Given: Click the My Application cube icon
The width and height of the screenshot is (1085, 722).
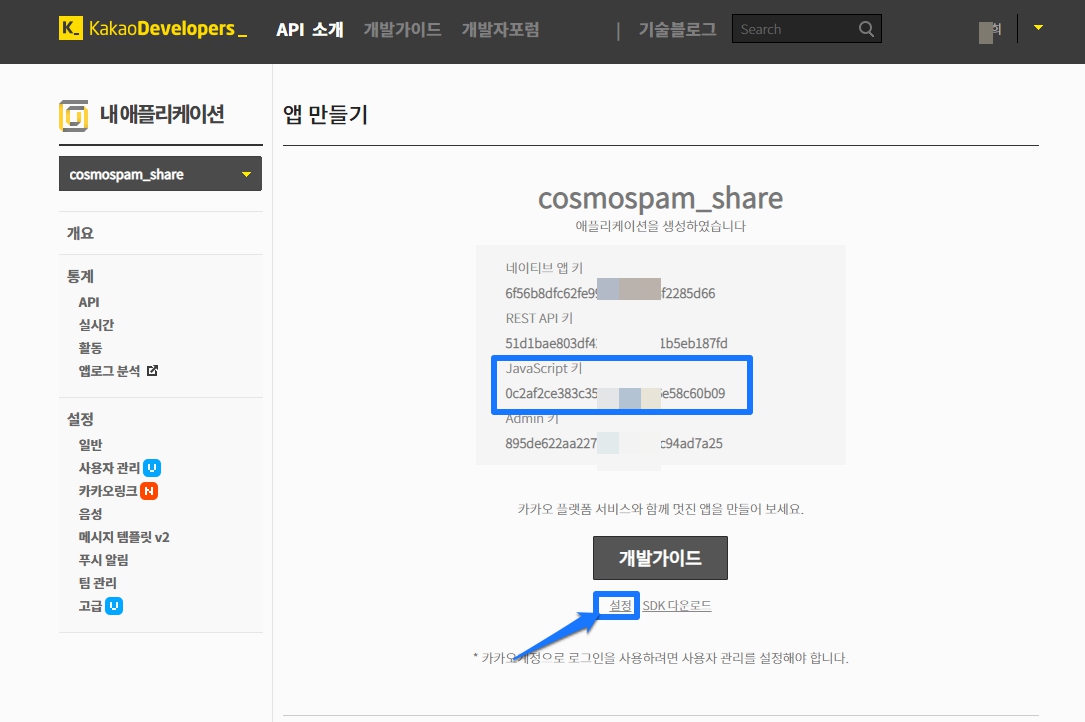Looking at the screenshot, I should (x=74, y=115).
